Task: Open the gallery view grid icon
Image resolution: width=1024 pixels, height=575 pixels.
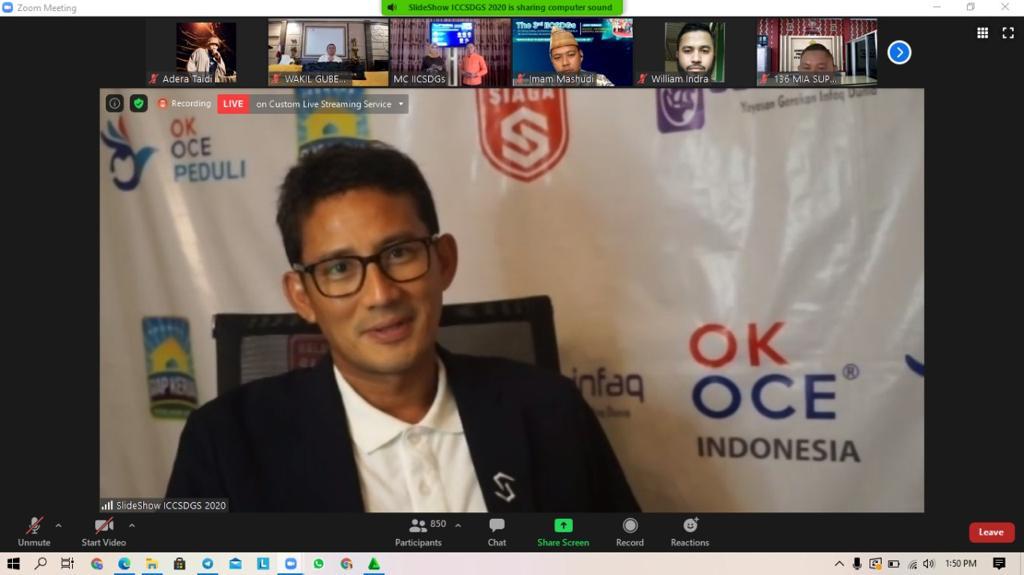Action: point(982,33)
